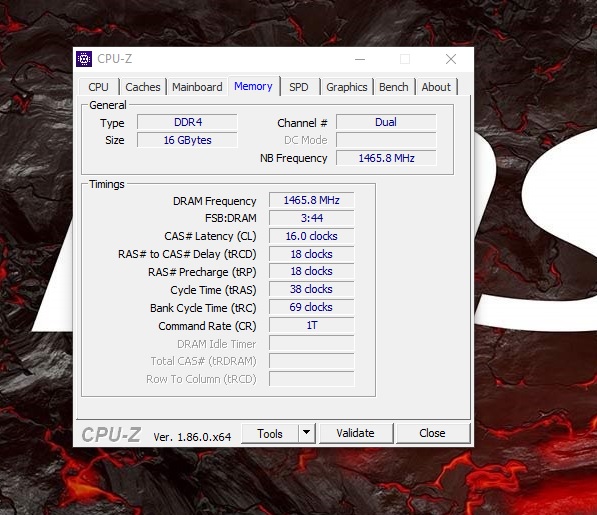Select the DDR4 type value field
This screenshot has width=597, height=515.
(187, 122)
